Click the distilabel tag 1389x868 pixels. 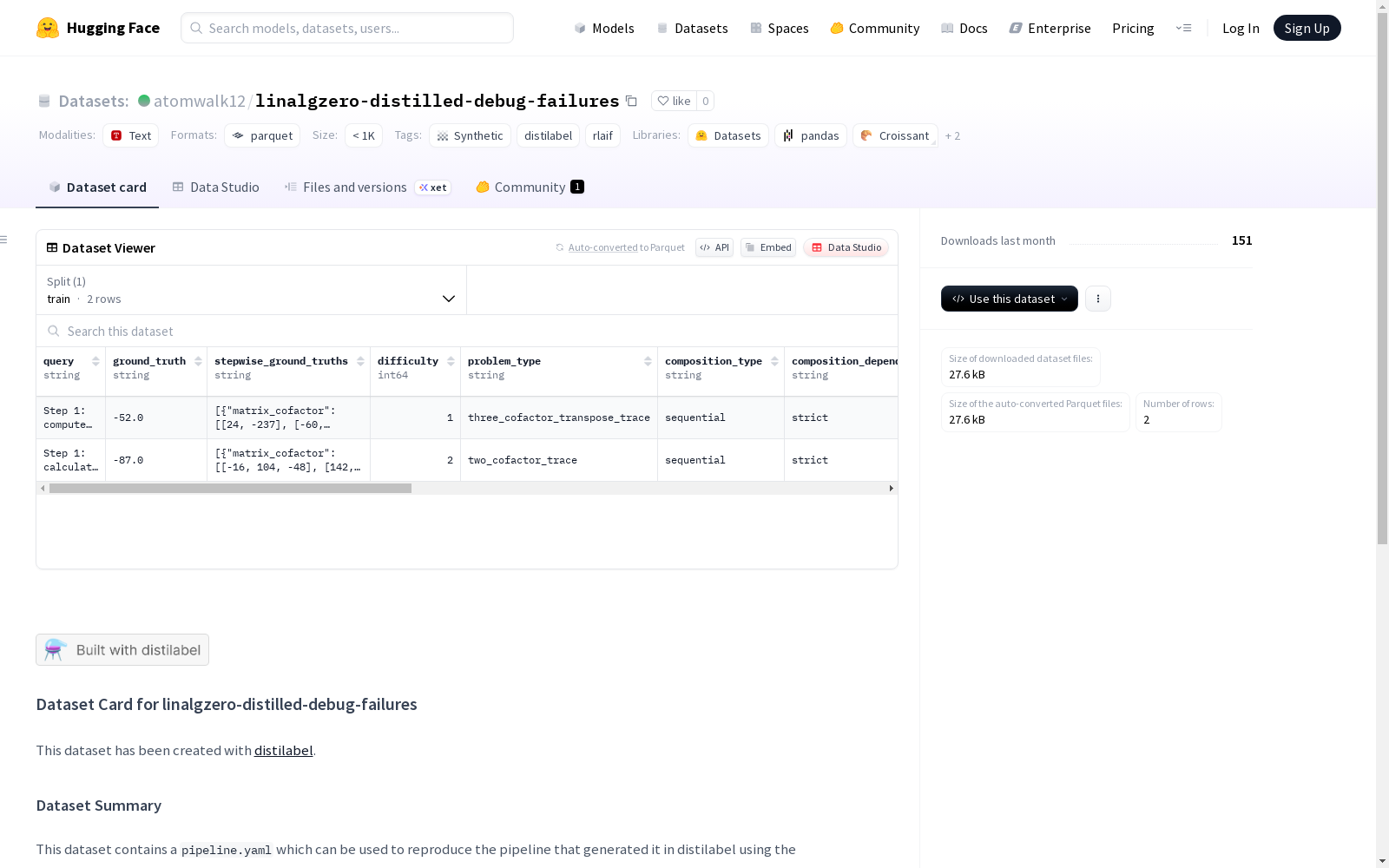549,135
